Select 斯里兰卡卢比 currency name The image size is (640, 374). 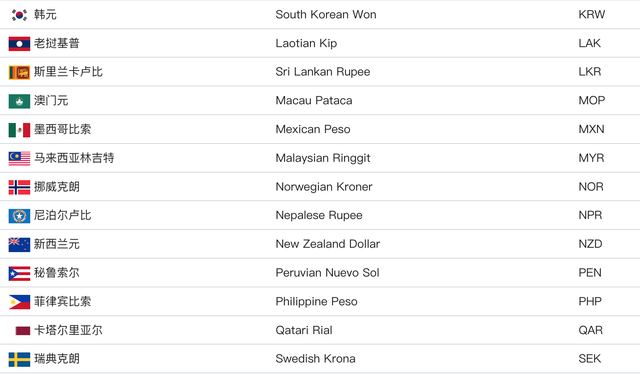click(x=68, y=72)
